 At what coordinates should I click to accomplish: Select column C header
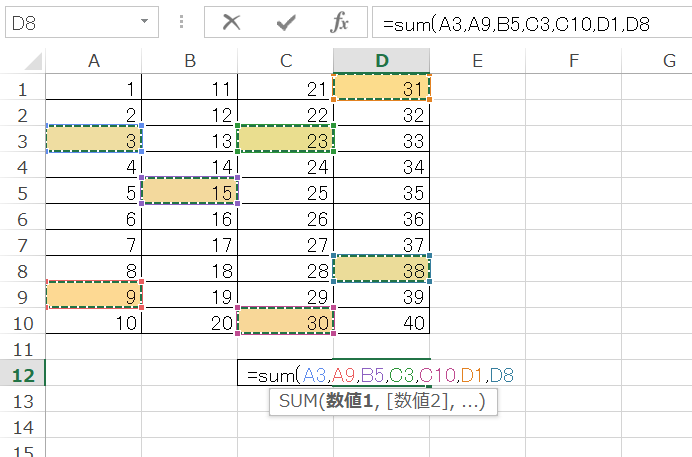click(x=286, y=61)
